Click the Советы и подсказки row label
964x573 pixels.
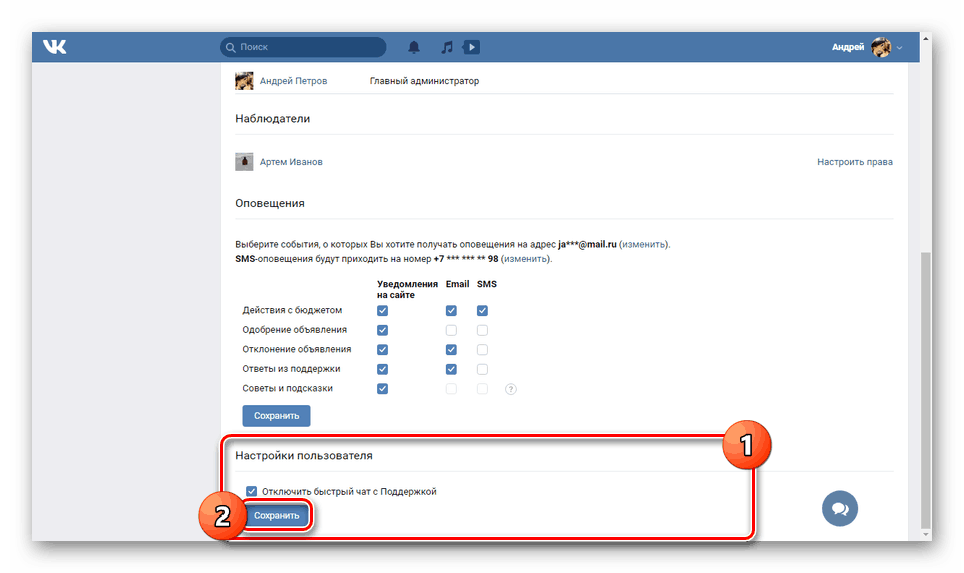click(287, 389)
